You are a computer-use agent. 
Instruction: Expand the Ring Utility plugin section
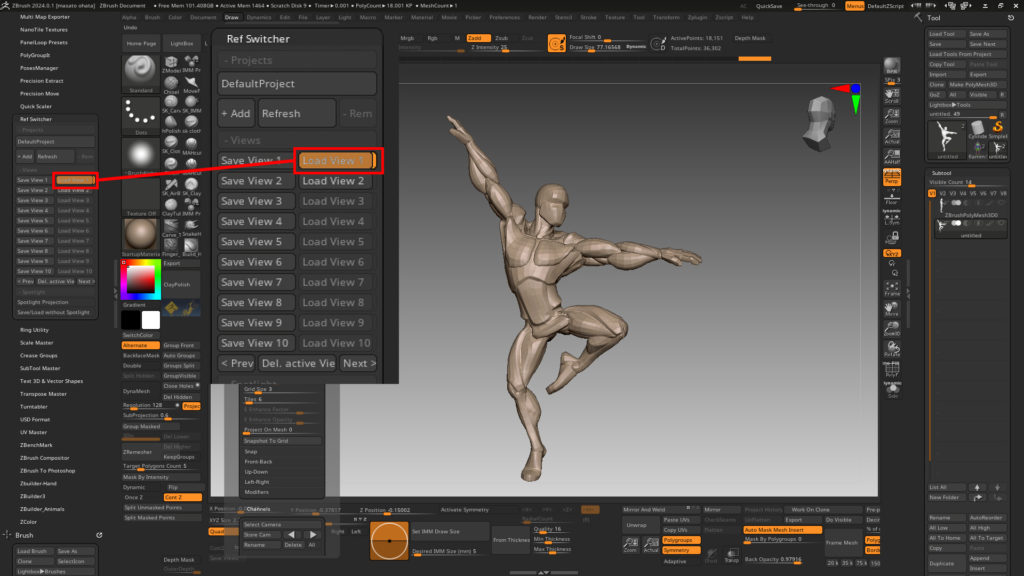34,329
